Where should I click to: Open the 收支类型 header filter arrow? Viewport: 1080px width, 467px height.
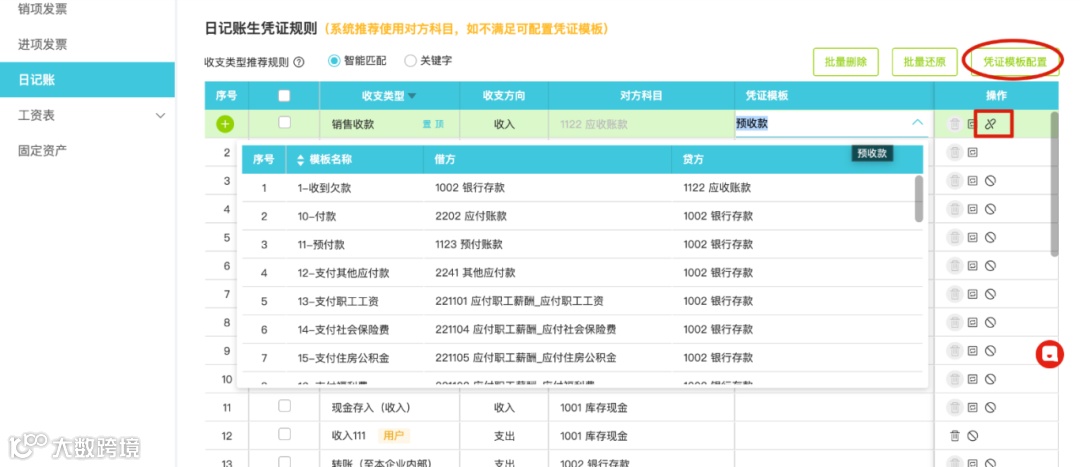coord(412,96)
